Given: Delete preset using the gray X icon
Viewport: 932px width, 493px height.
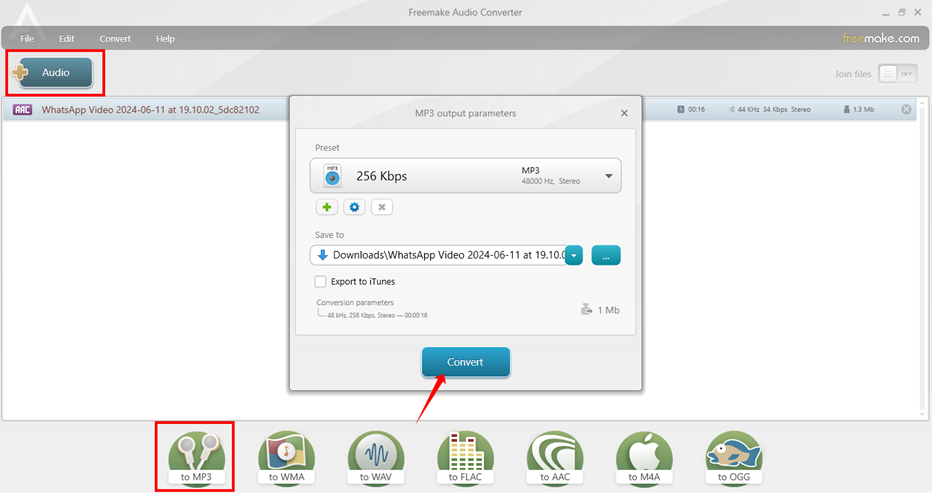Looking at the screenshot, I should coord(382,207).
